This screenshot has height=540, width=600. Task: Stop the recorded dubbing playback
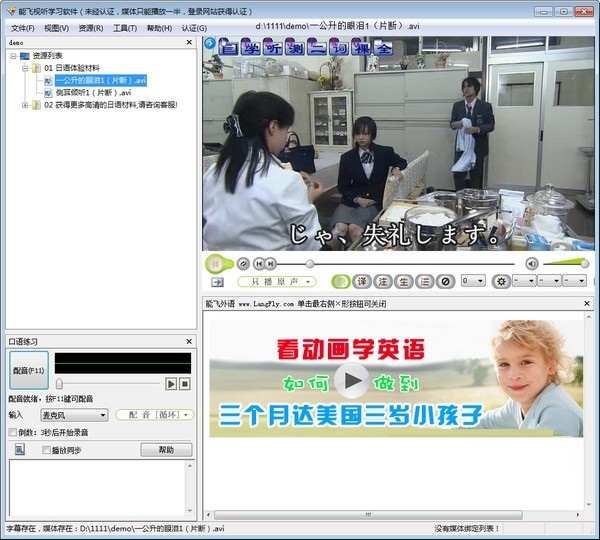pyautogui.click(x=185, y=384)
